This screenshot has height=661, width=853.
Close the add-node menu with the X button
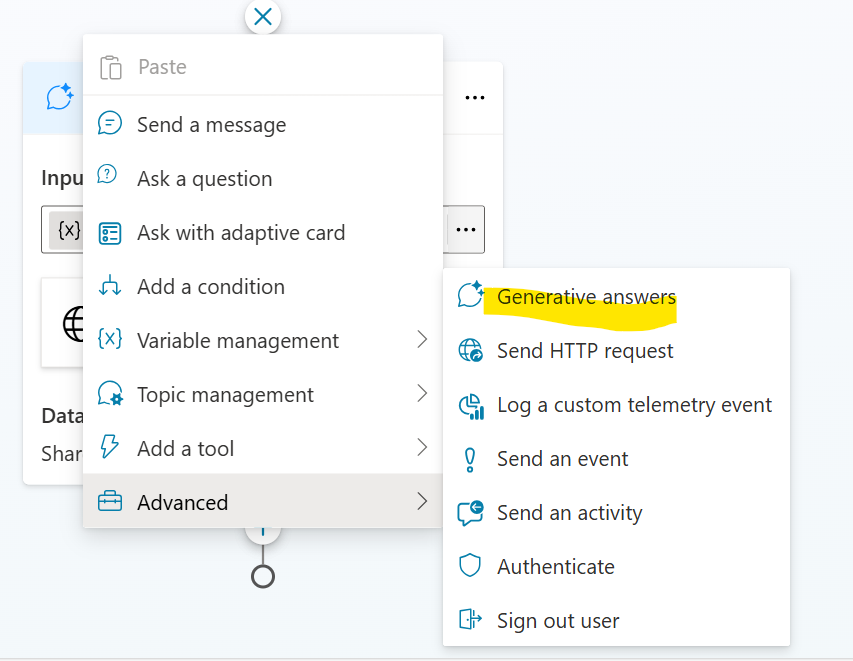[x=263, y=16]
